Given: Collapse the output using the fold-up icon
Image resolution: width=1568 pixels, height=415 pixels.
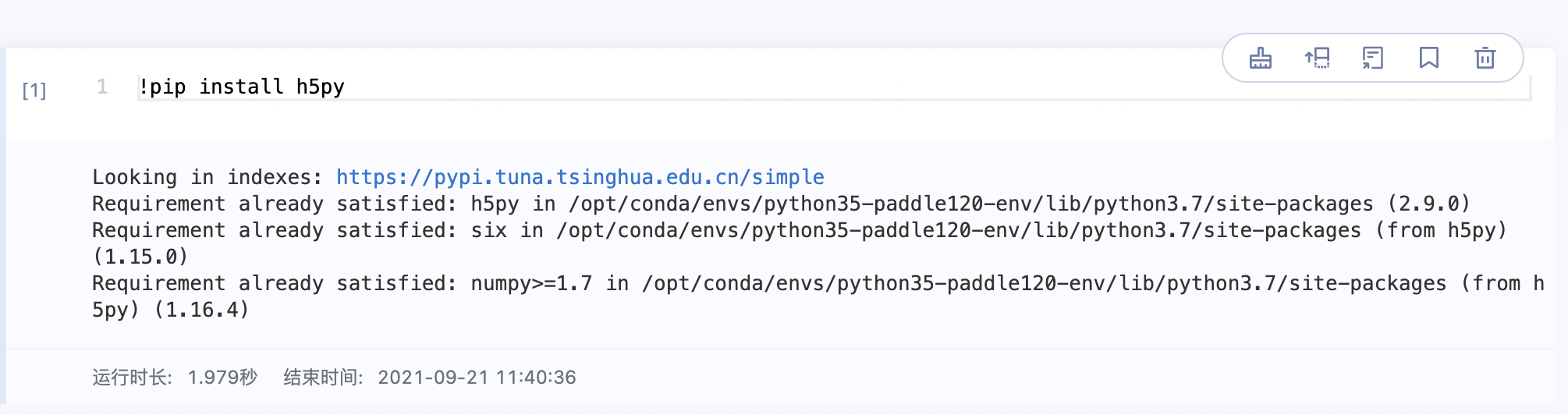Looking at the screenshot, I should coord(1317,58).
